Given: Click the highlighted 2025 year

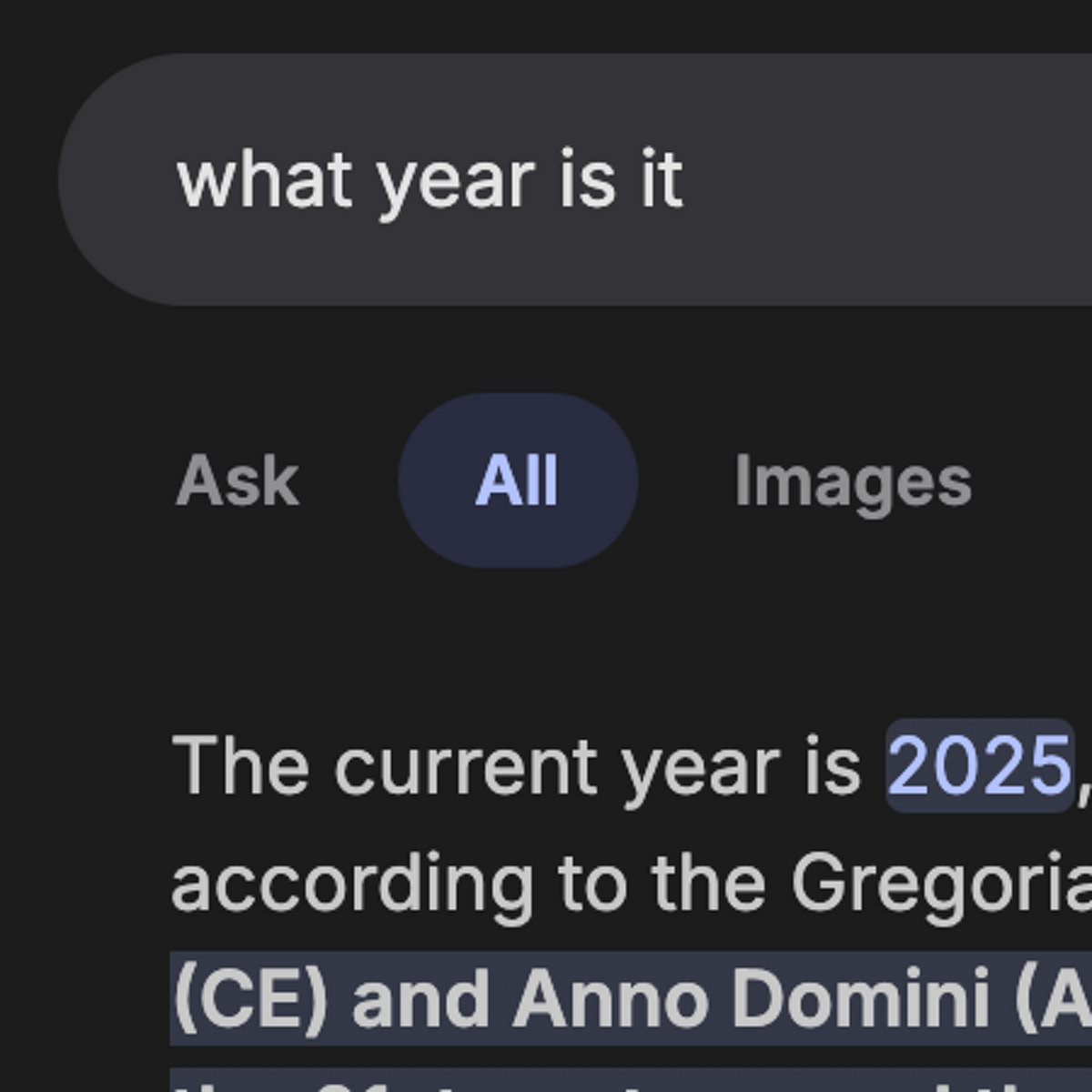Looking at the screenshot, I should coord(979,766).
